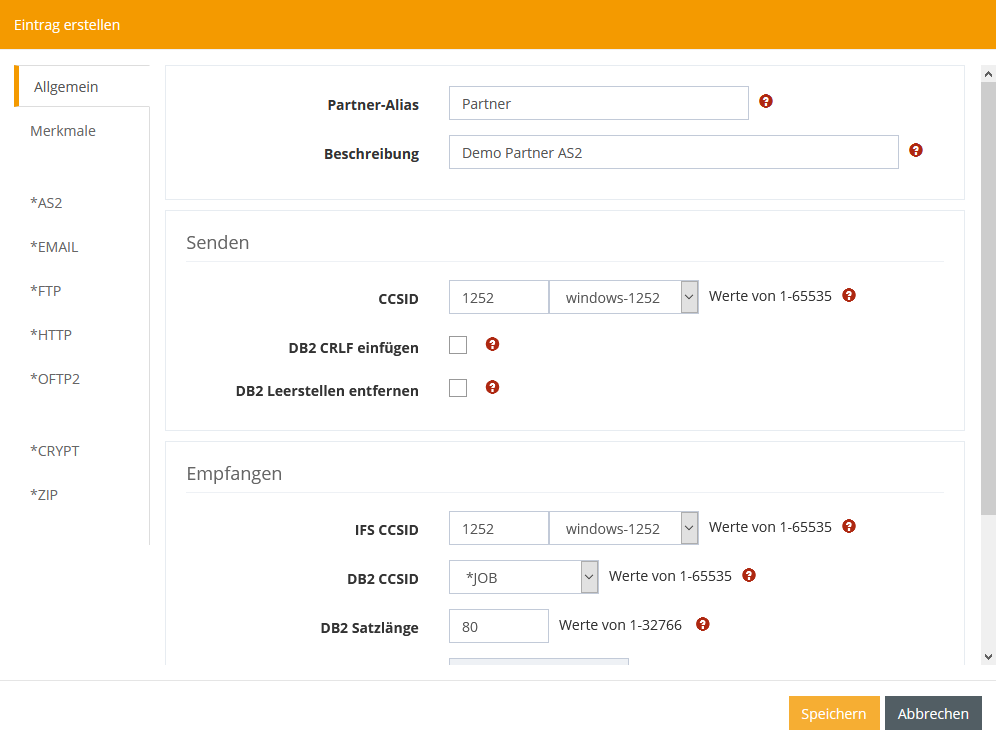Screen dimensions: 996x744
Task: Click help icon for IFS CCSID
Action: pyautogui.click(x=849, y=526)
